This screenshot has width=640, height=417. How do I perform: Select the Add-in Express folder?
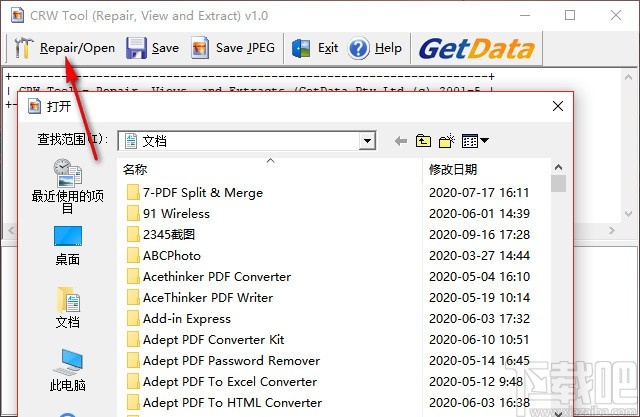[x=187, y=319]
